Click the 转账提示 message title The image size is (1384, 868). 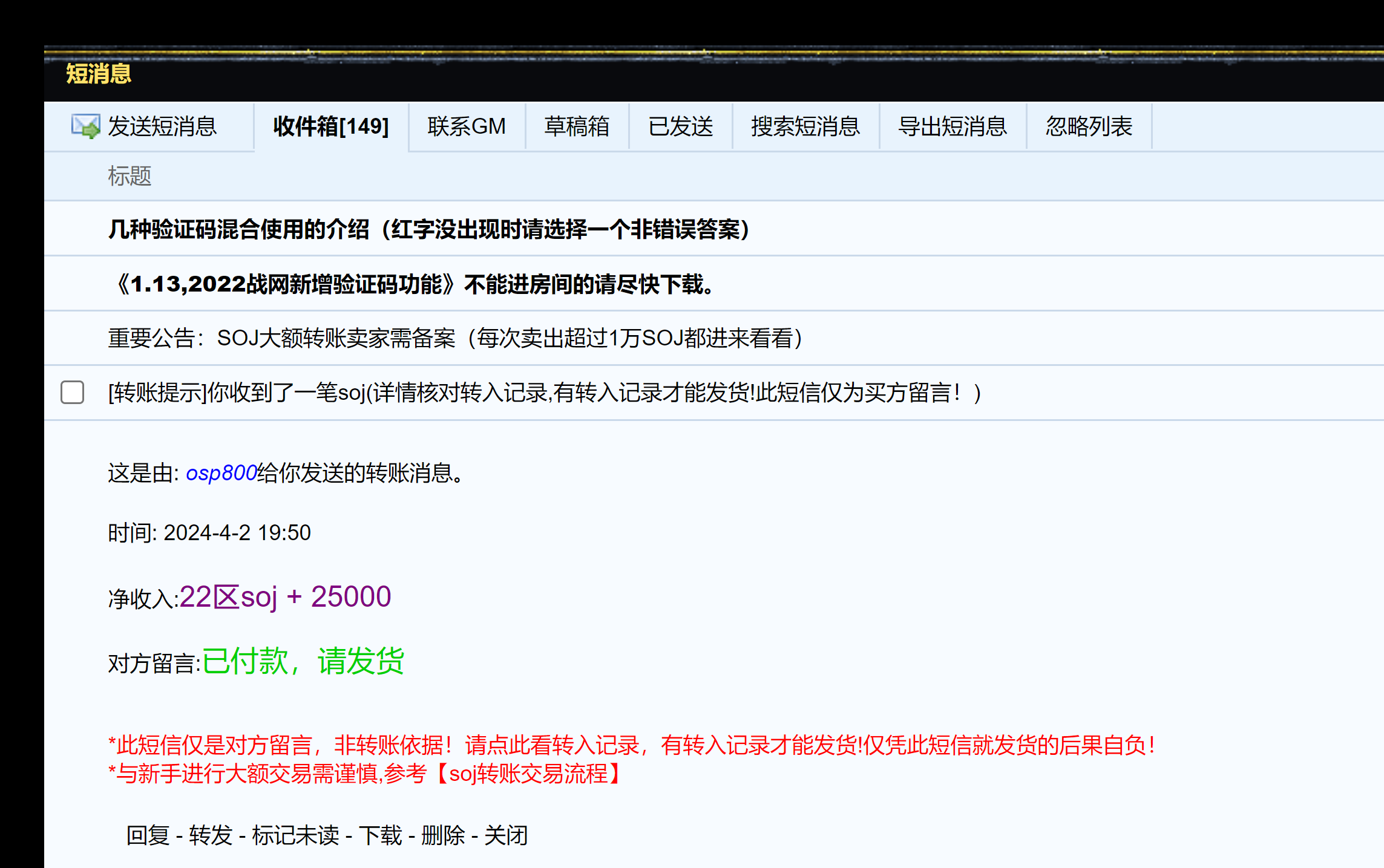(543, 393)
